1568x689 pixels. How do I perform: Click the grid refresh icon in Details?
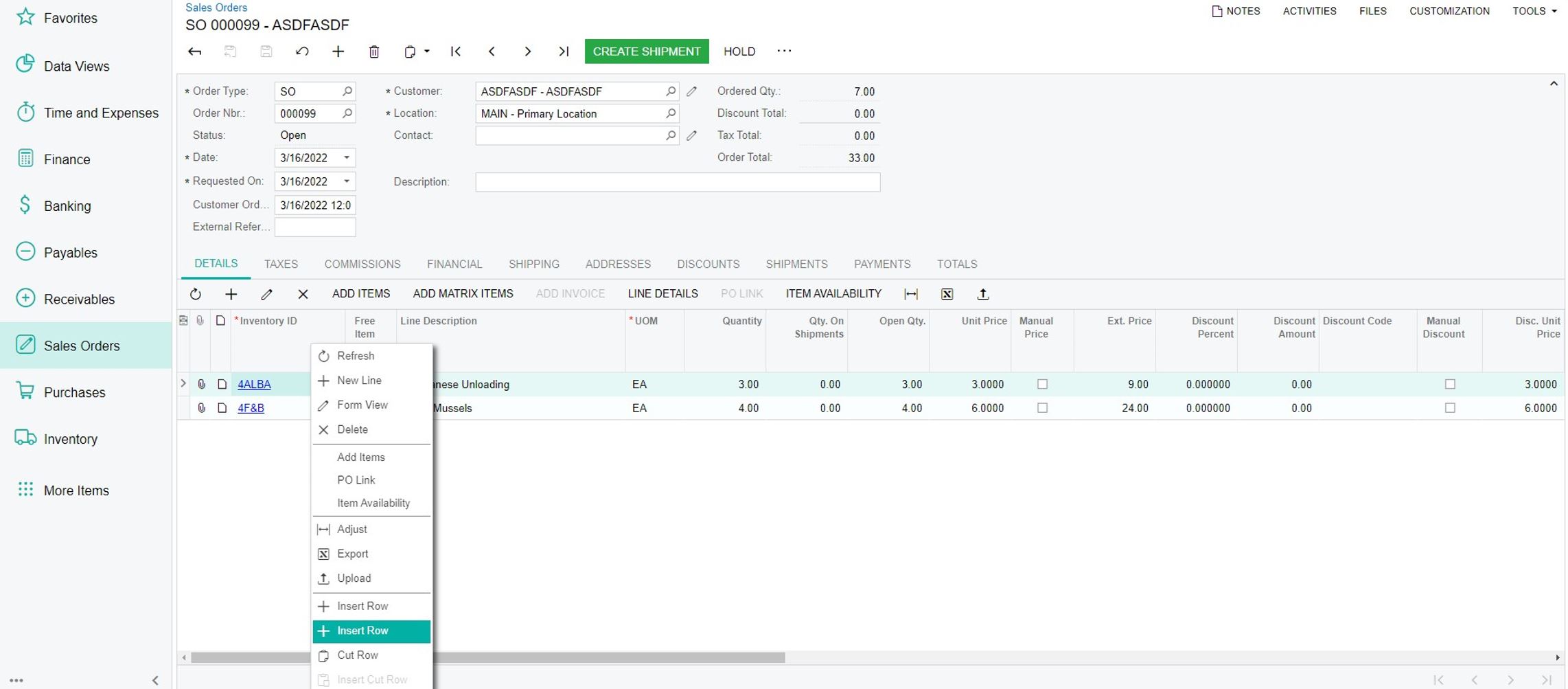coord(196,294)
